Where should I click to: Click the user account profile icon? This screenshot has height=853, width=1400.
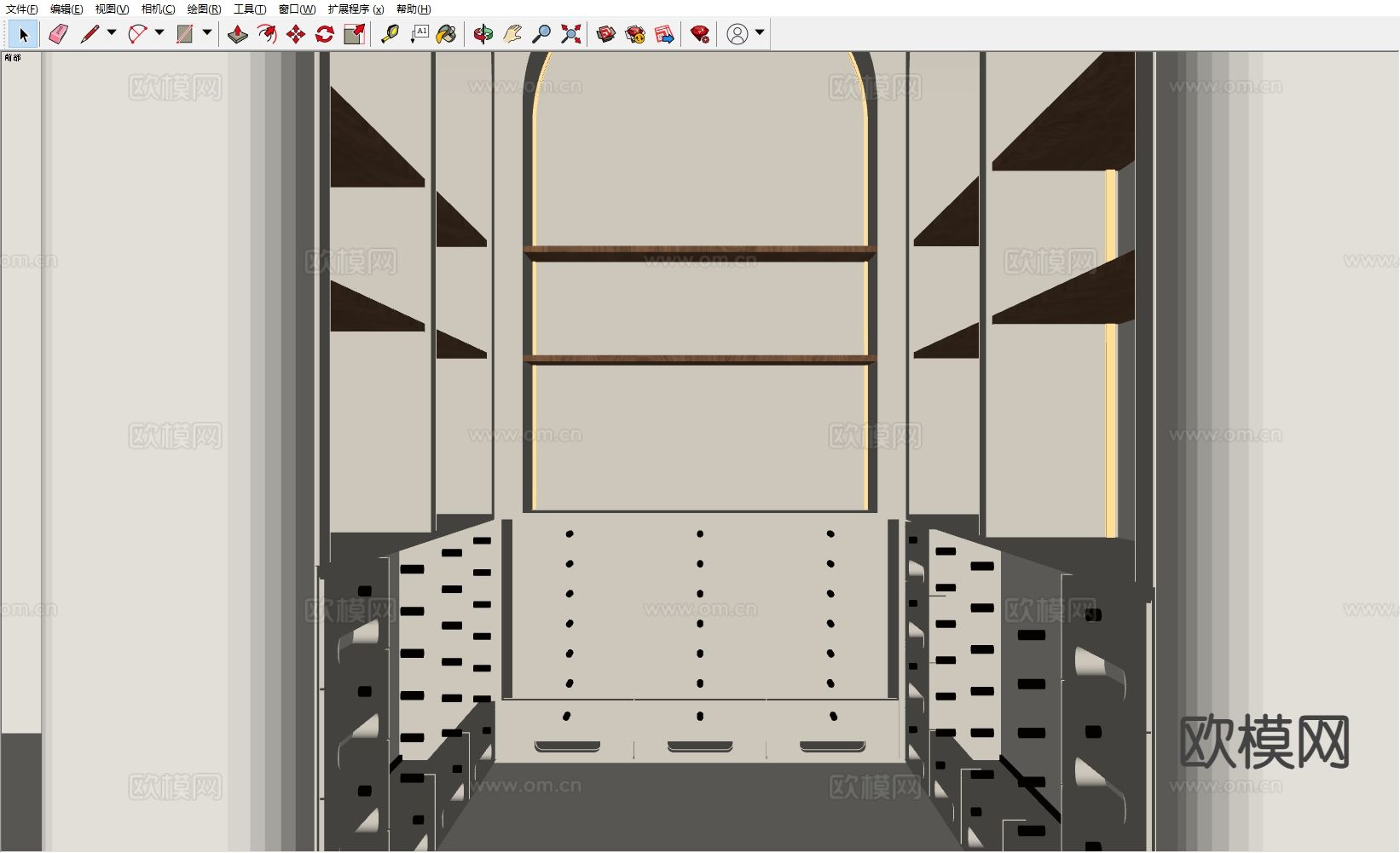[x=738, y=34]
